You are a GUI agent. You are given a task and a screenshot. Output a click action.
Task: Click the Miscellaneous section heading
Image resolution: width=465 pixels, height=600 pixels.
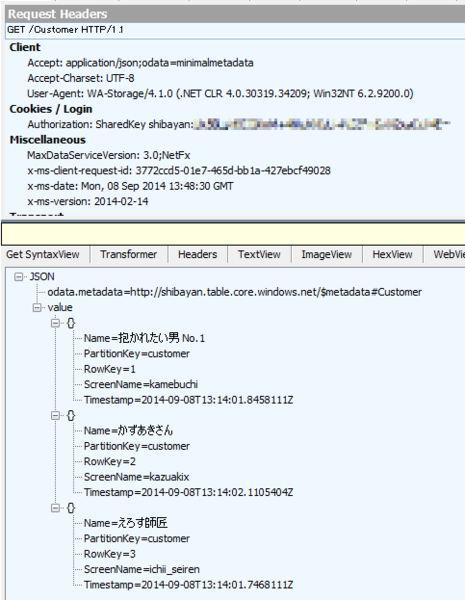[47, 140]
